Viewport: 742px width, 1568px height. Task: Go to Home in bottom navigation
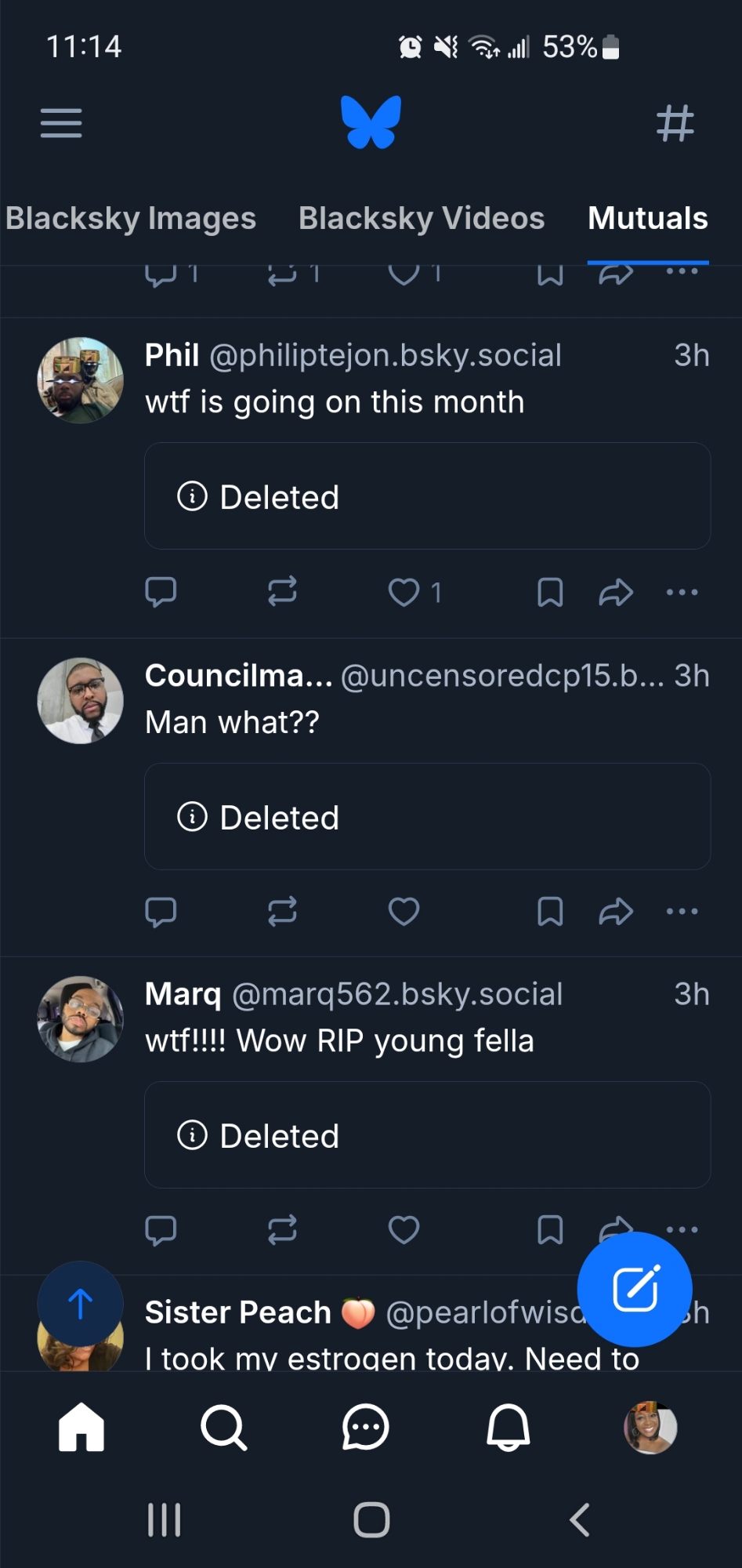pyautogui.click(x=81, y=1427)
